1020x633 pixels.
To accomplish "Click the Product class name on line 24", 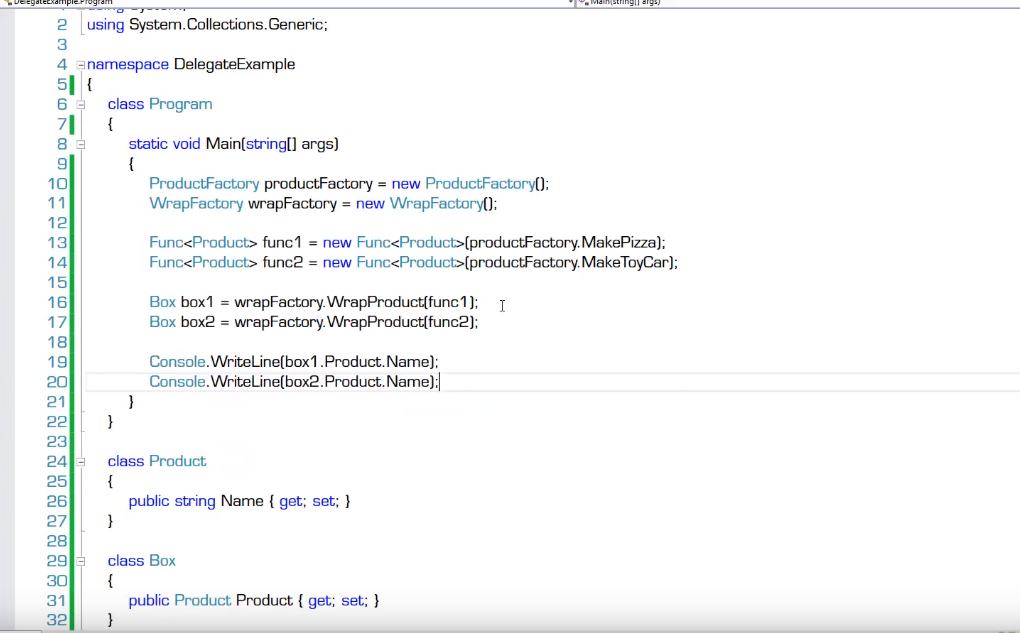I will click(177, 461).
